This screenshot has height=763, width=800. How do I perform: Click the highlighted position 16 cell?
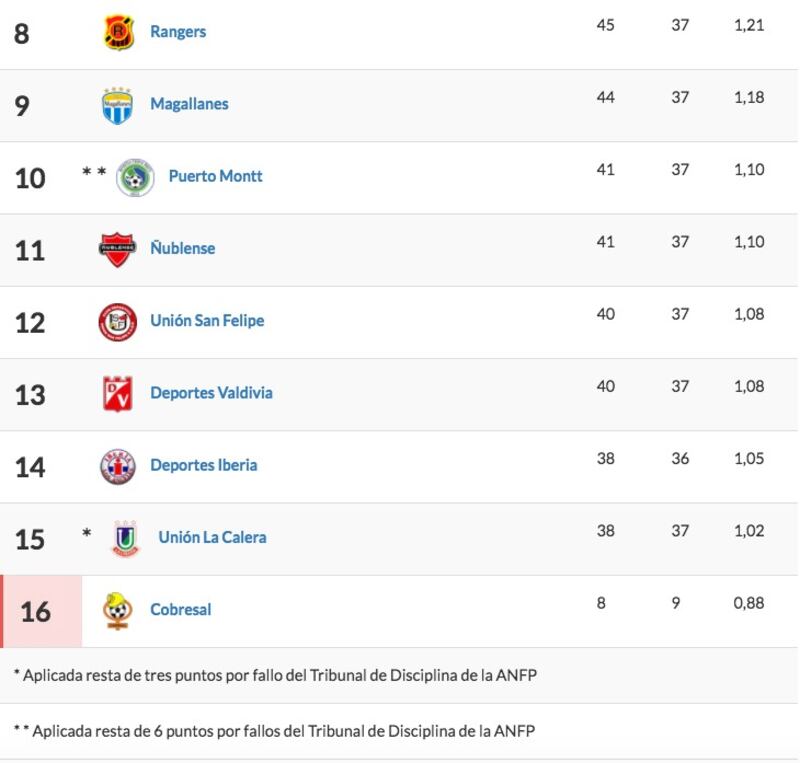click(41, 611)
